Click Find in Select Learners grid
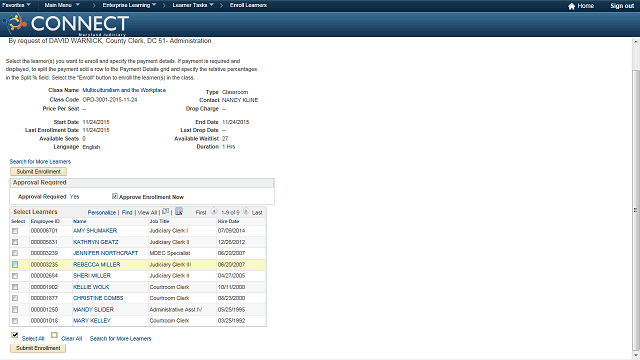The height and width of the screenshot is (360, 640). pyautogui.click(x=127, y=213)
